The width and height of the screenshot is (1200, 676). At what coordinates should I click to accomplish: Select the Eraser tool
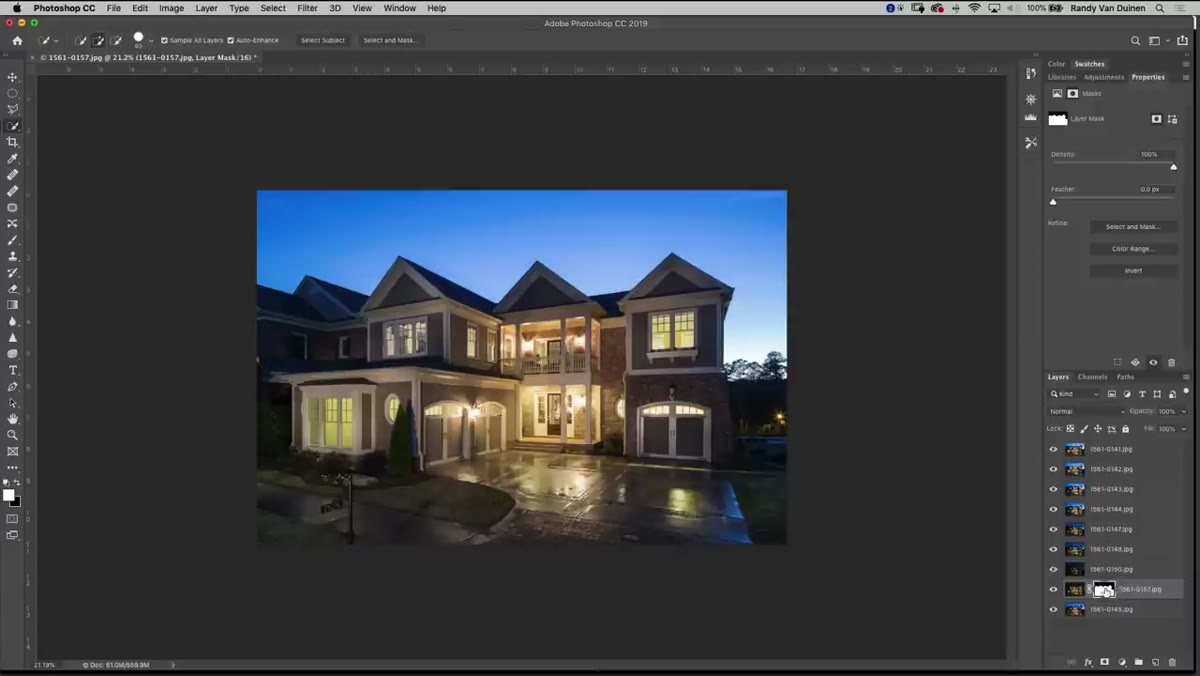12,289
